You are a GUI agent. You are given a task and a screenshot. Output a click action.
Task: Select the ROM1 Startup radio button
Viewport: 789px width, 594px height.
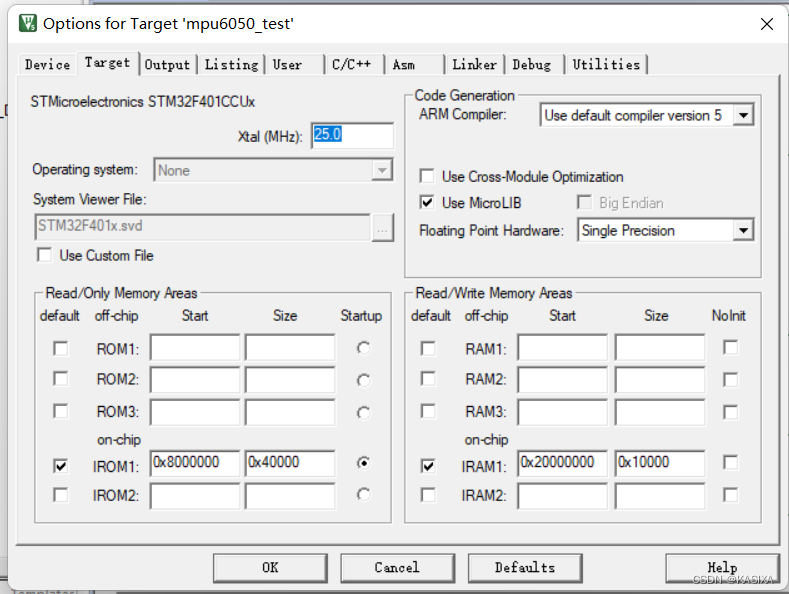click(x=363, y=348)
